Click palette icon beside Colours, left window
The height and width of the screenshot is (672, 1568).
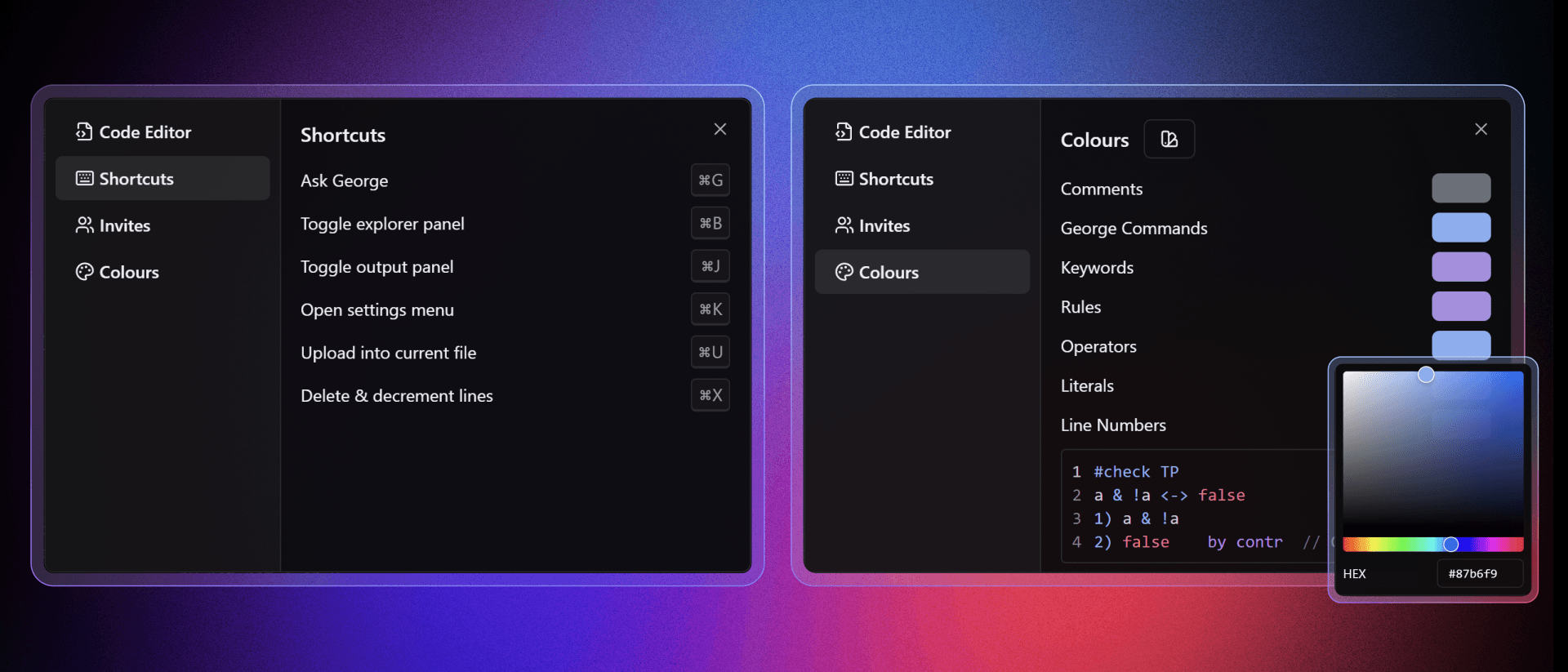tap(84, 272)
